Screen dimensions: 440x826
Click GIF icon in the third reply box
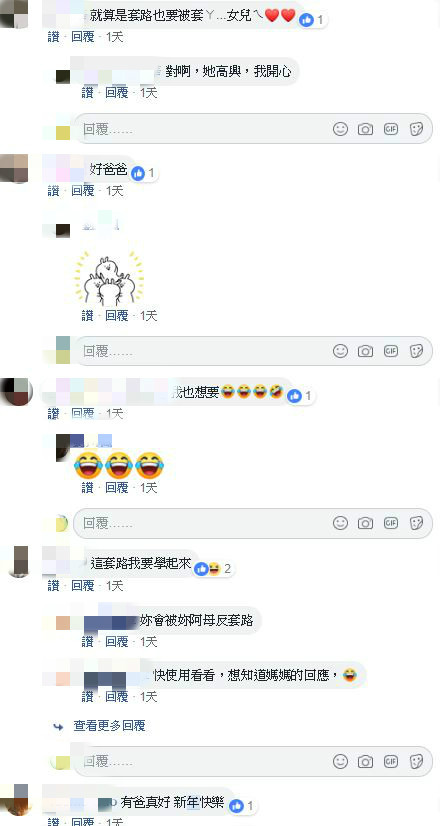coord(390,523)
